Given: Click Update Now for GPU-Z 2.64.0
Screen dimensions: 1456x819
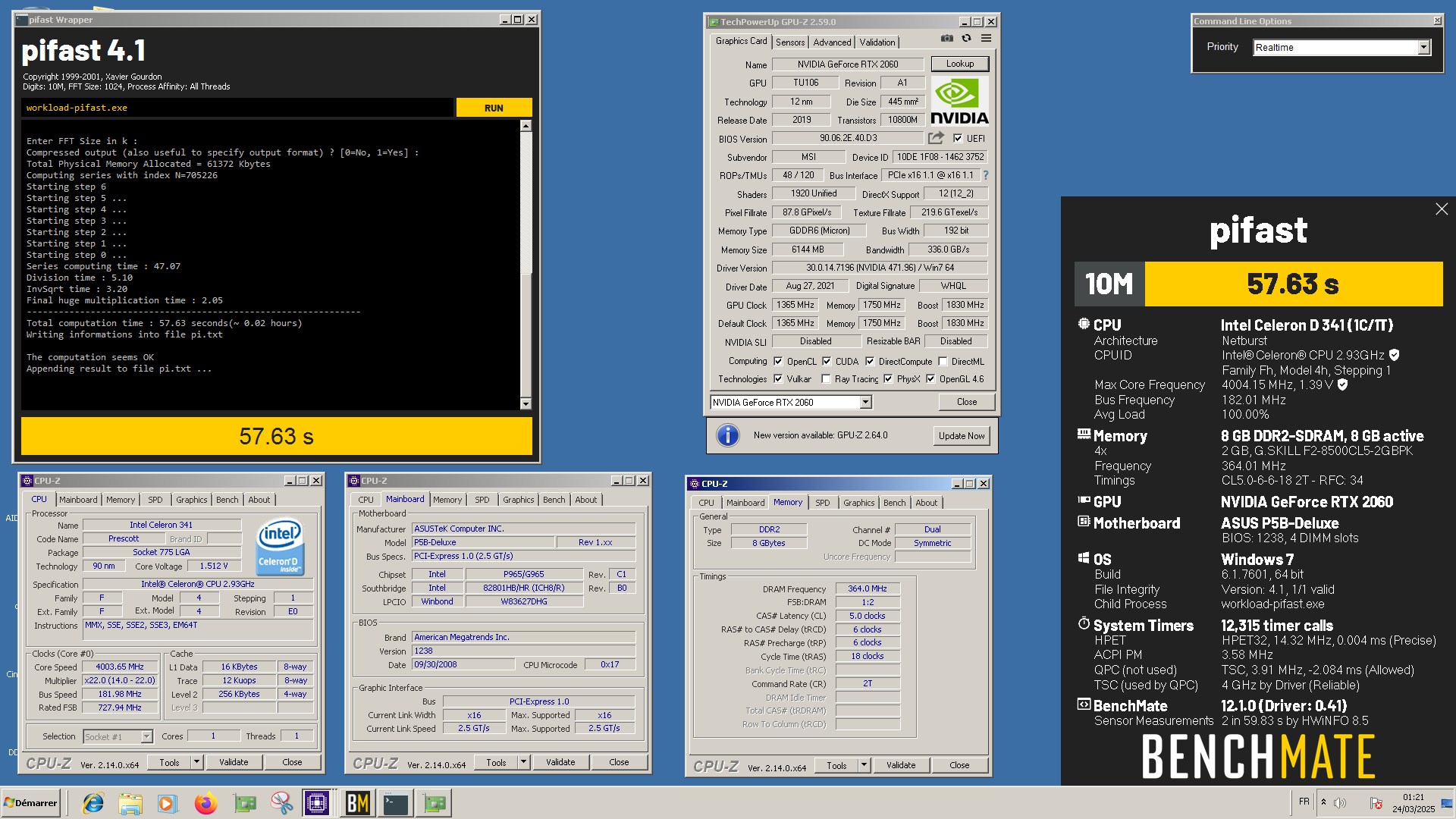Looking at the screenshot, I should pyautogui.click(x=961, y=435).
